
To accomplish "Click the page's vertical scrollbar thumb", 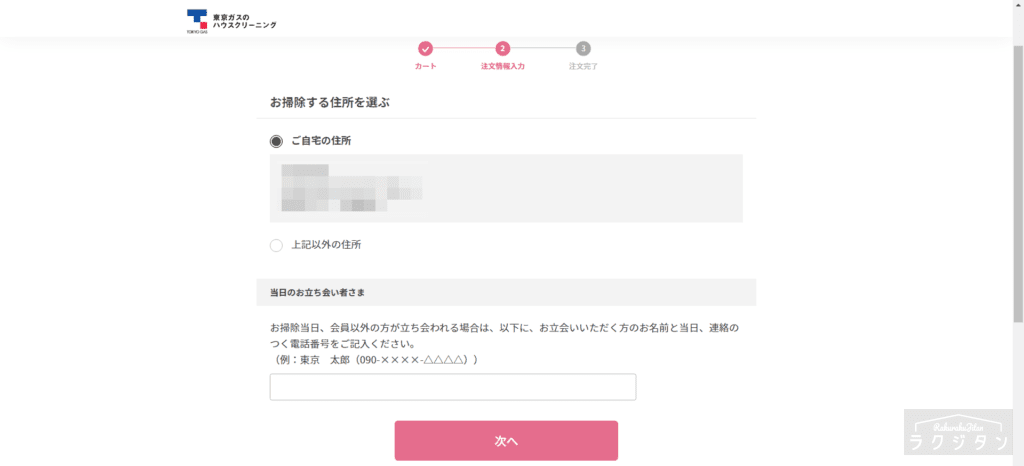I will [1018, 183].
